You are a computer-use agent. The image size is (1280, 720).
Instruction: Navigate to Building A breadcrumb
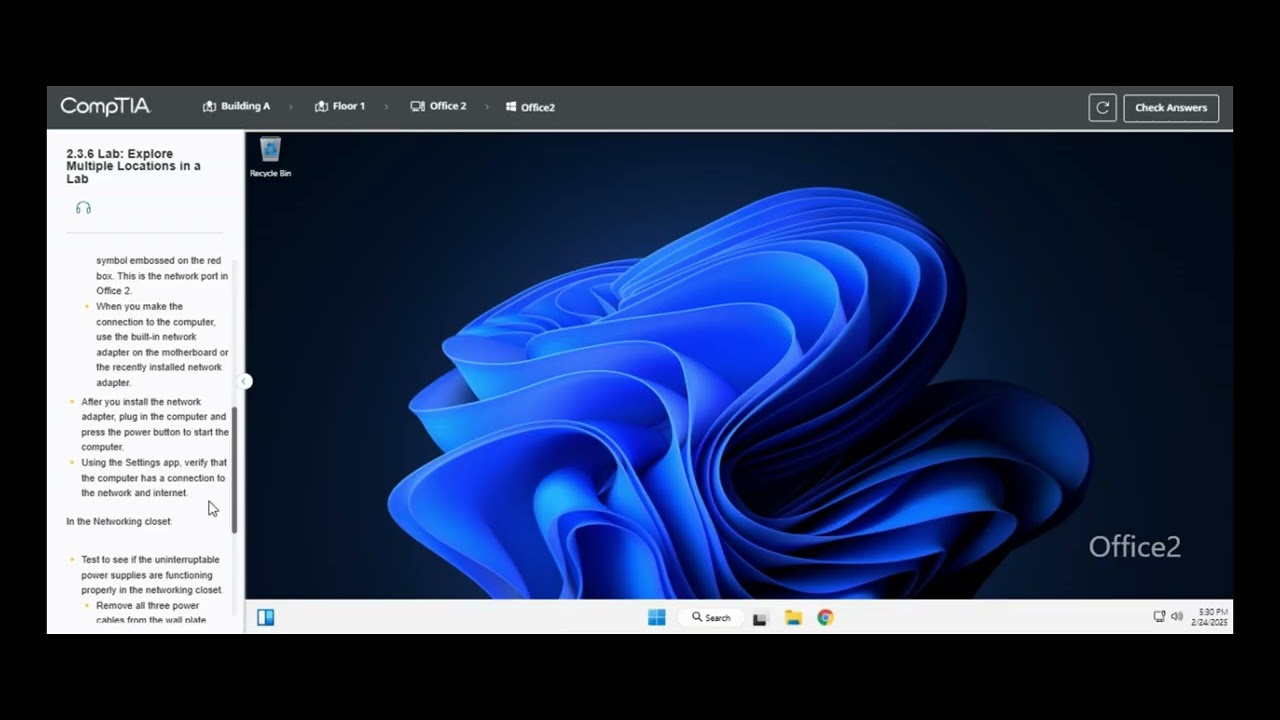coord(237,106)
